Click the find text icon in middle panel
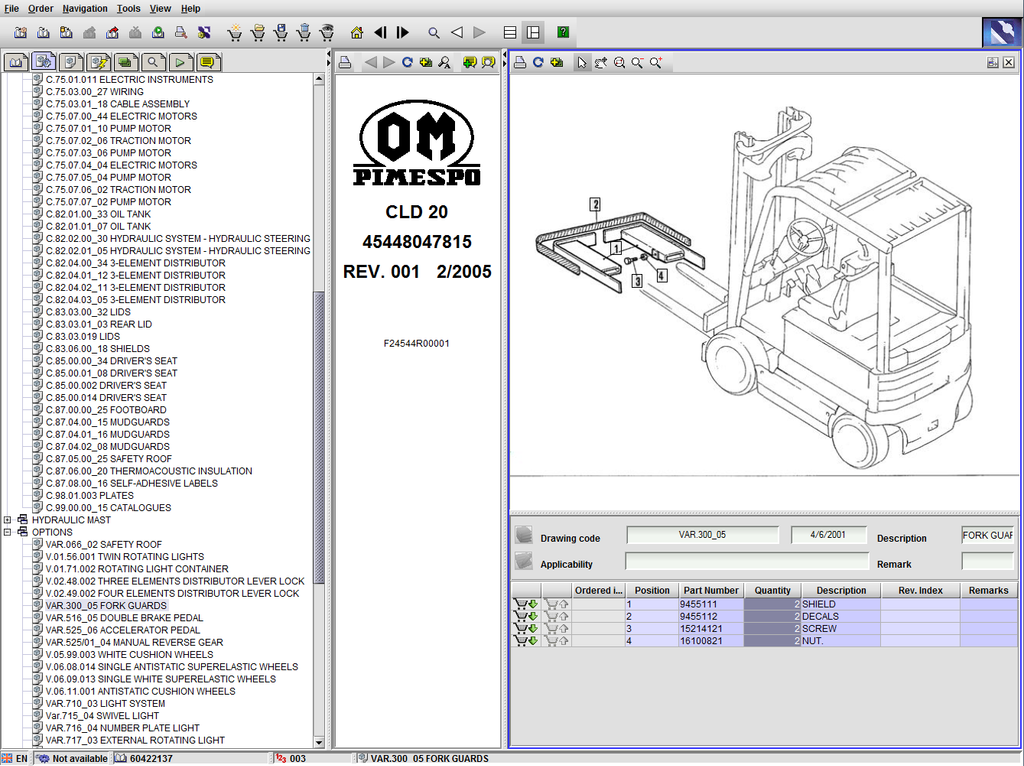This screenshot has width=1024, height=766. 444,63
